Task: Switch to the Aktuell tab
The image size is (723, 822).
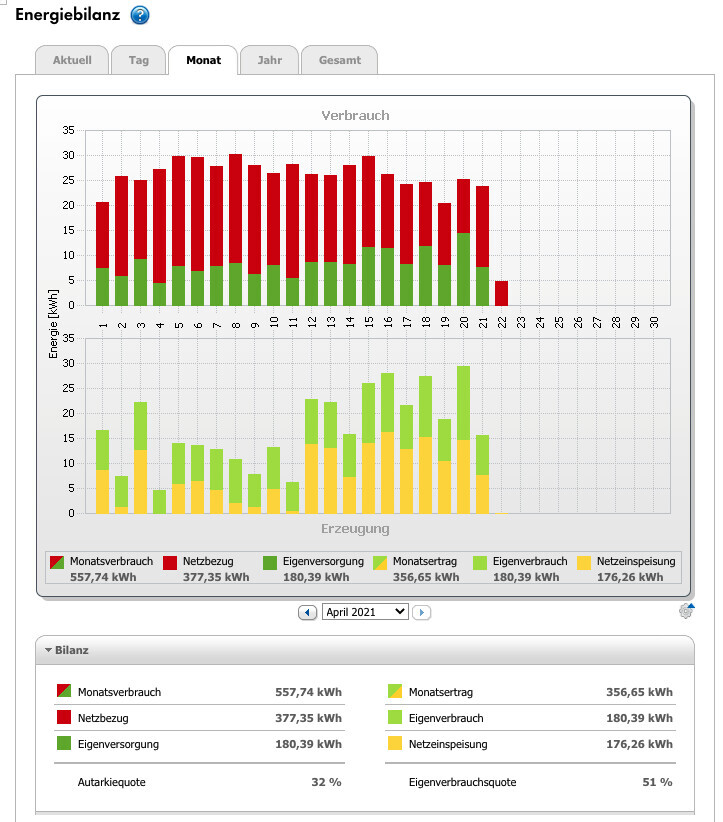Action: pos(72,60)
